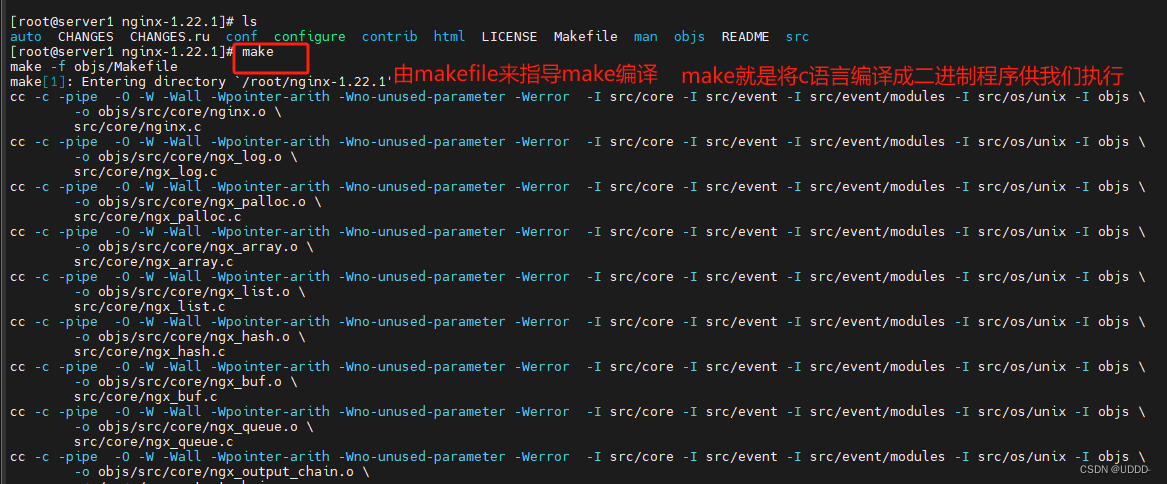Select the "CHANGES" file name without .ru
The width and height of the screenshot is (1167, 484).
tap(86, 36)
